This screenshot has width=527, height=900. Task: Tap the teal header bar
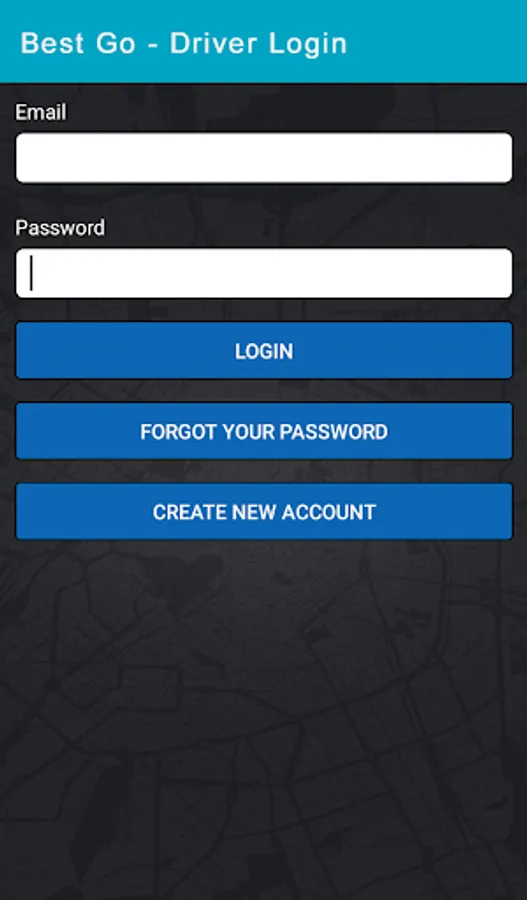[x=264, y=41]
